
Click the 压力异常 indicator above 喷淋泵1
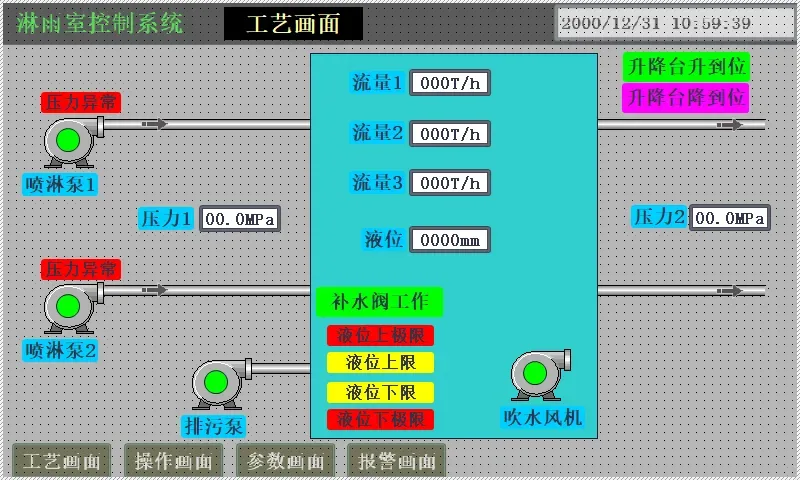click(x=81, y=103)
